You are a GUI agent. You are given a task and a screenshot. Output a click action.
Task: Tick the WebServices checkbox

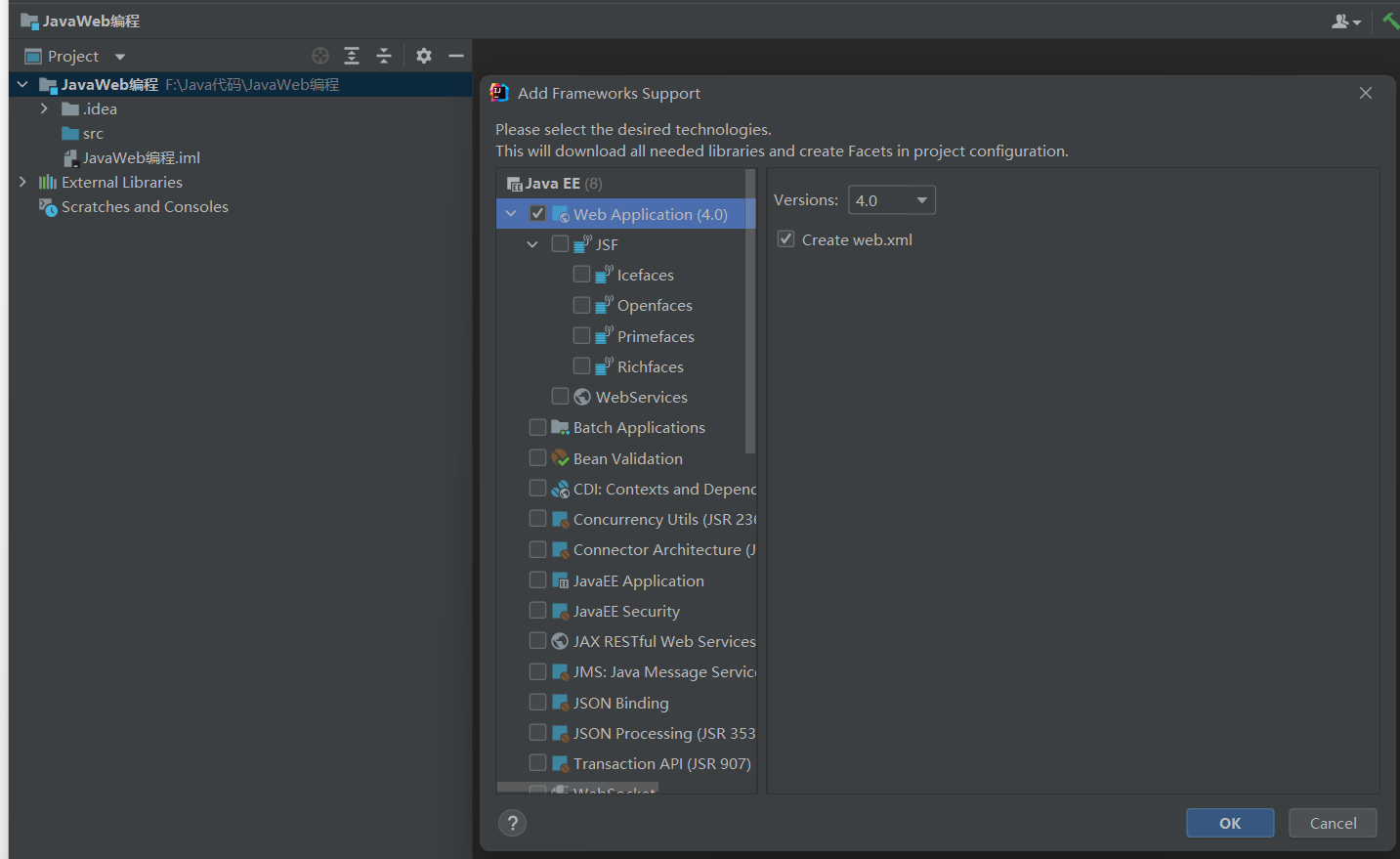[560, 396]
